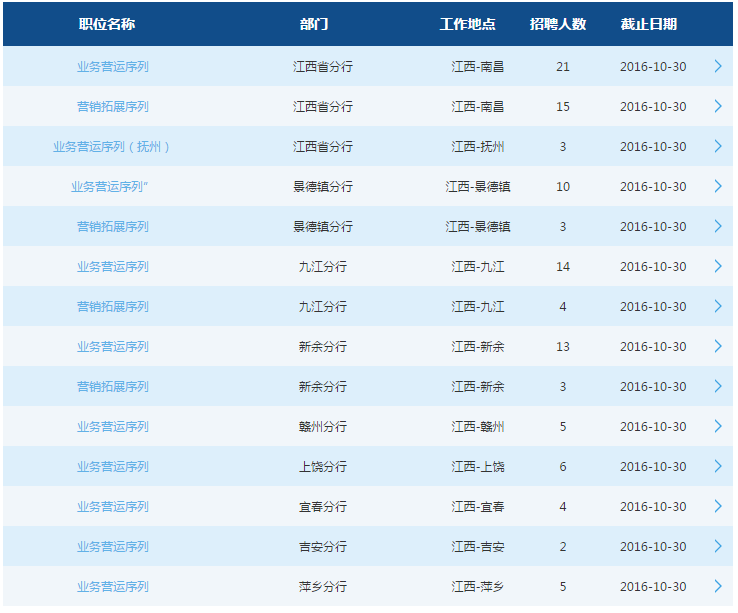The width and height of the screenshot is (738, 613).
Task: Expand the 九江分行 营销拓展序列 row arrow
Action: tap(717, 306)
